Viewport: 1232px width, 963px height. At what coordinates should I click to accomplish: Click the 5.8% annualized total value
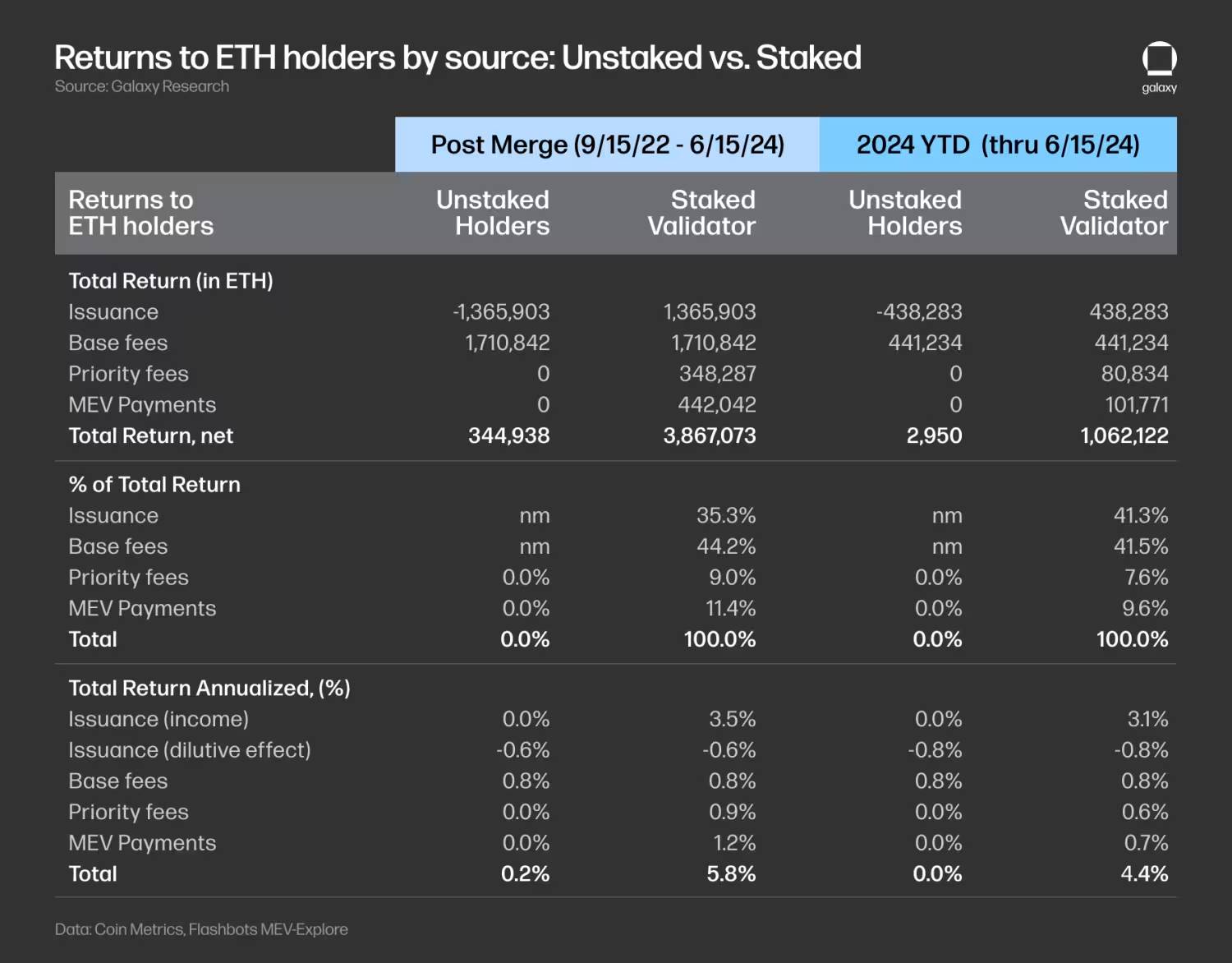pos(731,873)
